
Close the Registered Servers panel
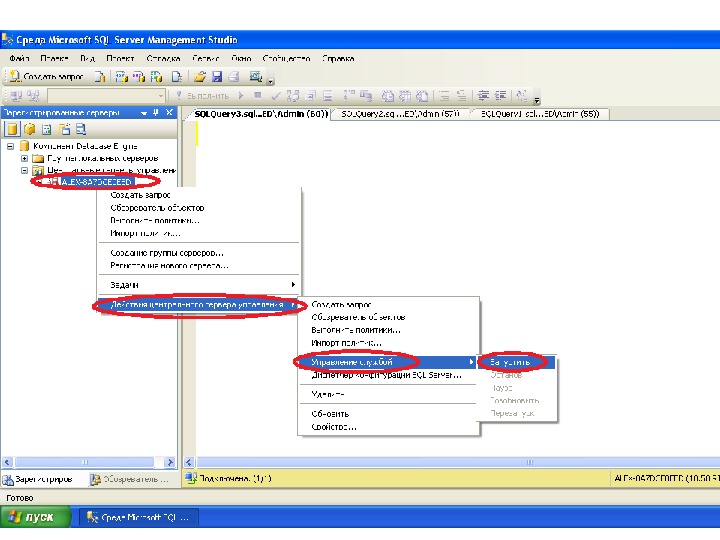pos(169,112)
